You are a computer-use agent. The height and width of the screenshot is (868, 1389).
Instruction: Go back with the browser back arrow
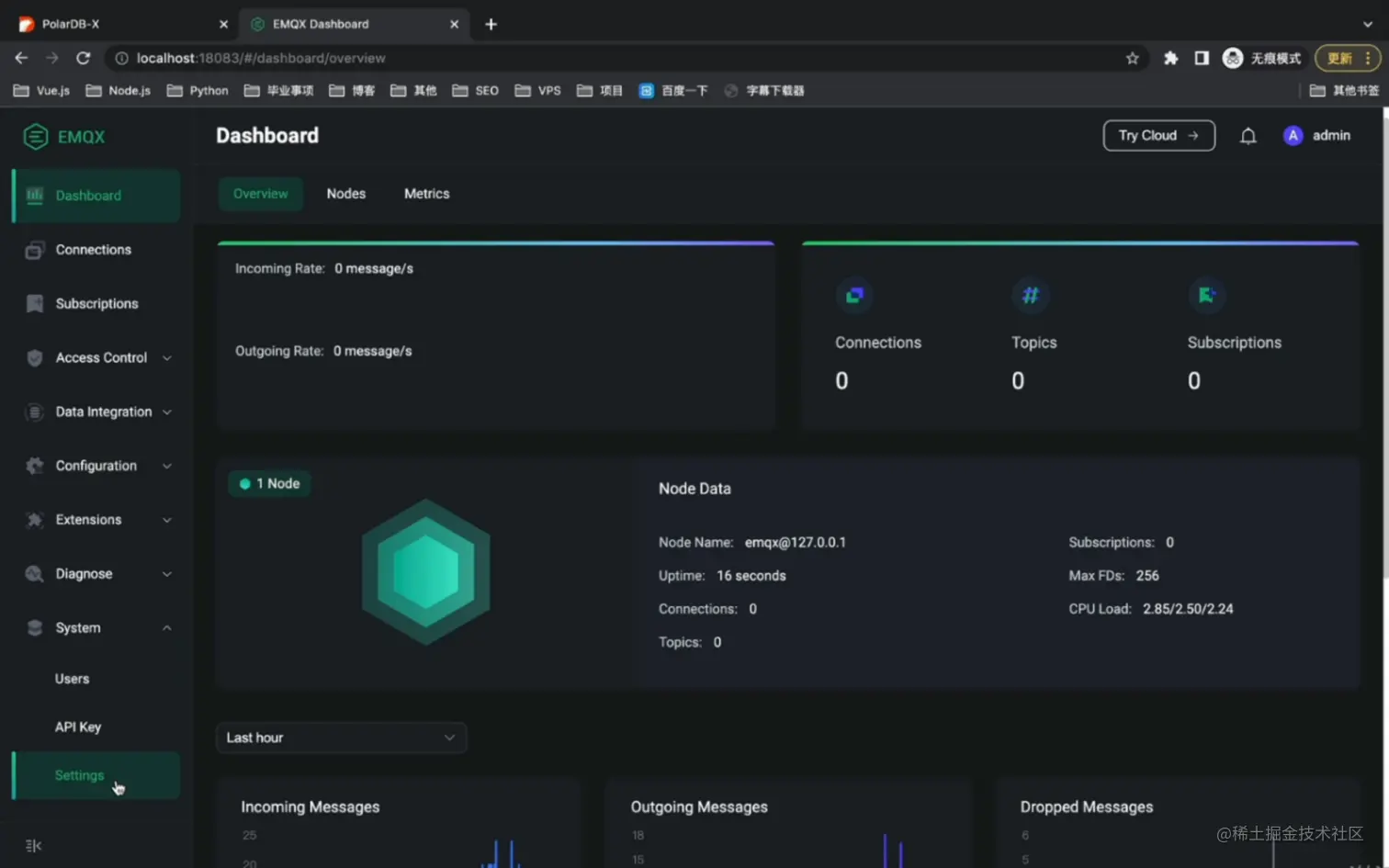click(x=21, y=58)
